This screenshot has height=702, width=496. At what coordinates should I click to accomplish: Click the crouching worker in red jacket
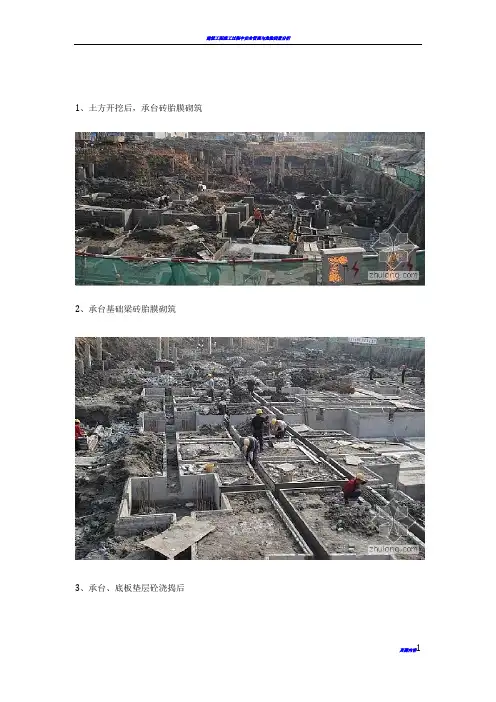[354, 488]
